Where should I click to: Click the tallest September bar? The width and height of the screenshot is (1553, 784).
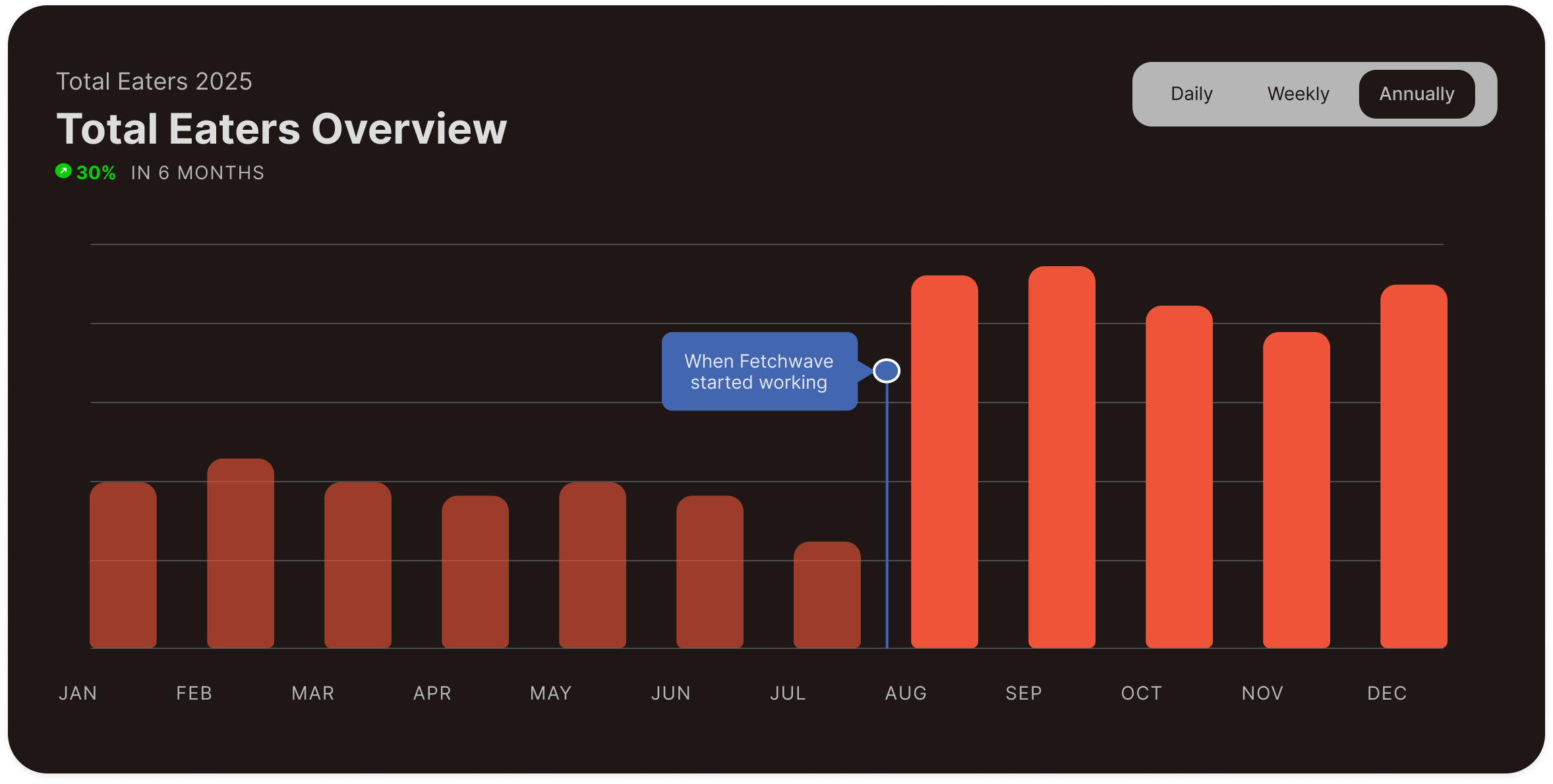(x=1062, y=457)
